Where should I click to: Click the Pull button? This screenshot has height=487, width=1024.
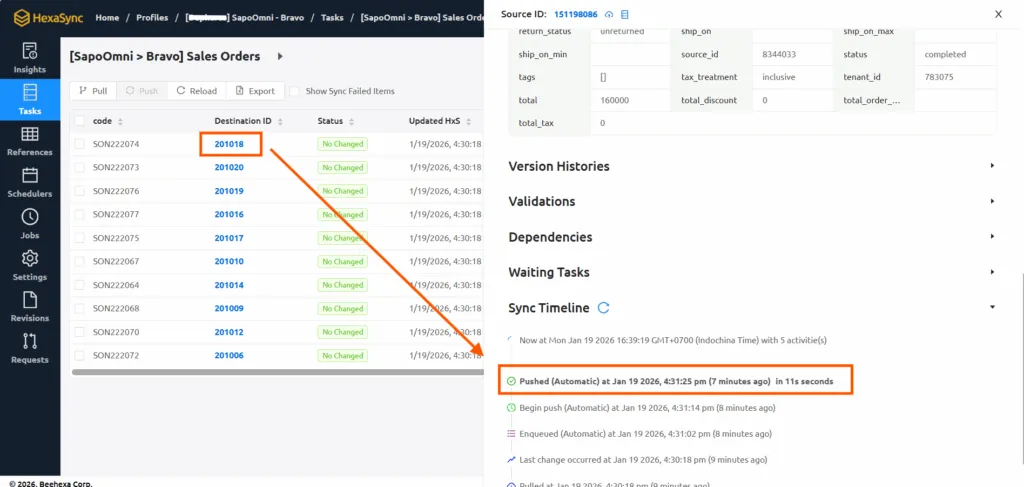(93, 91)
